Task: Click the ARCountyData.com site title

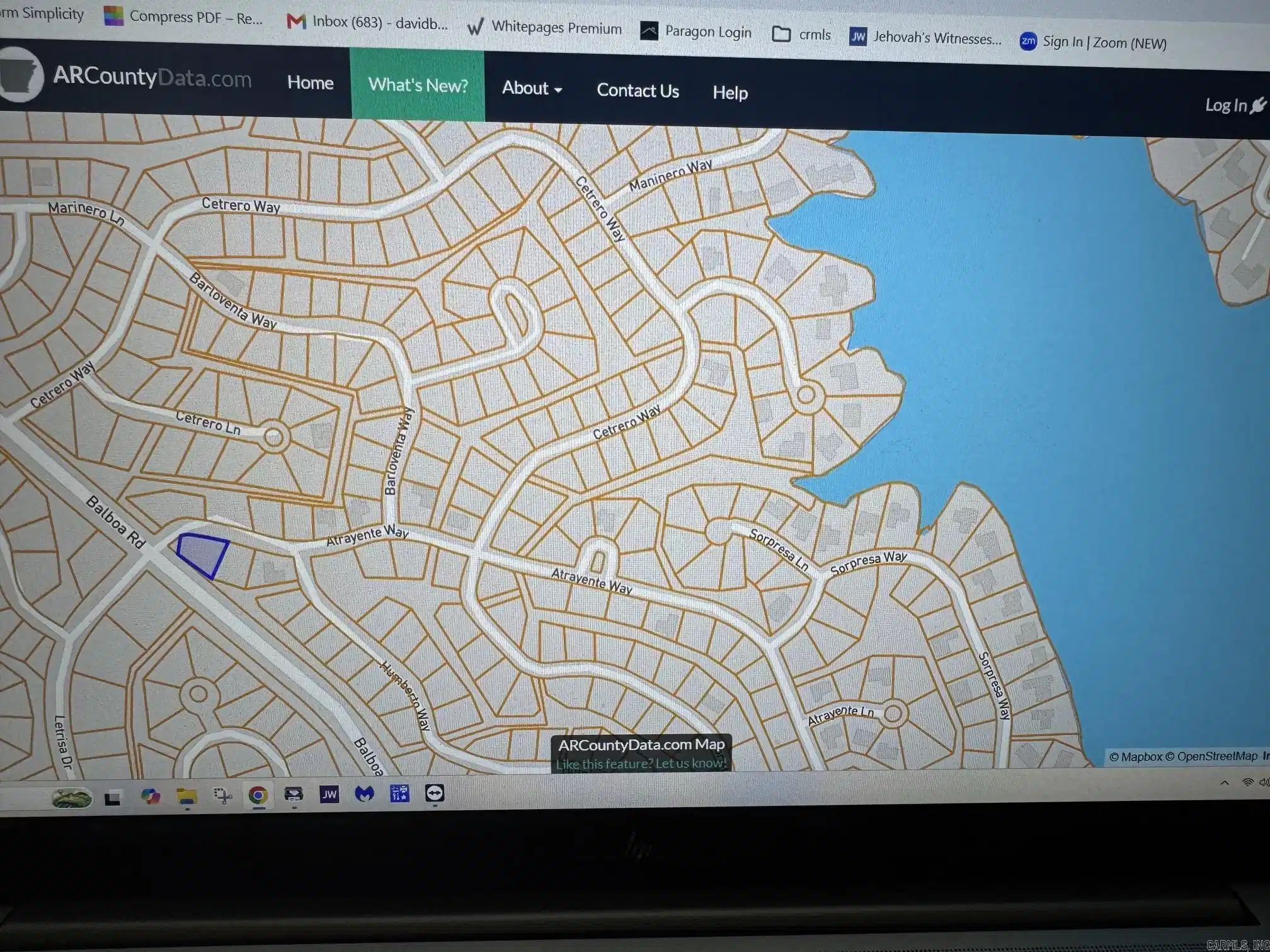Action: 152,77
